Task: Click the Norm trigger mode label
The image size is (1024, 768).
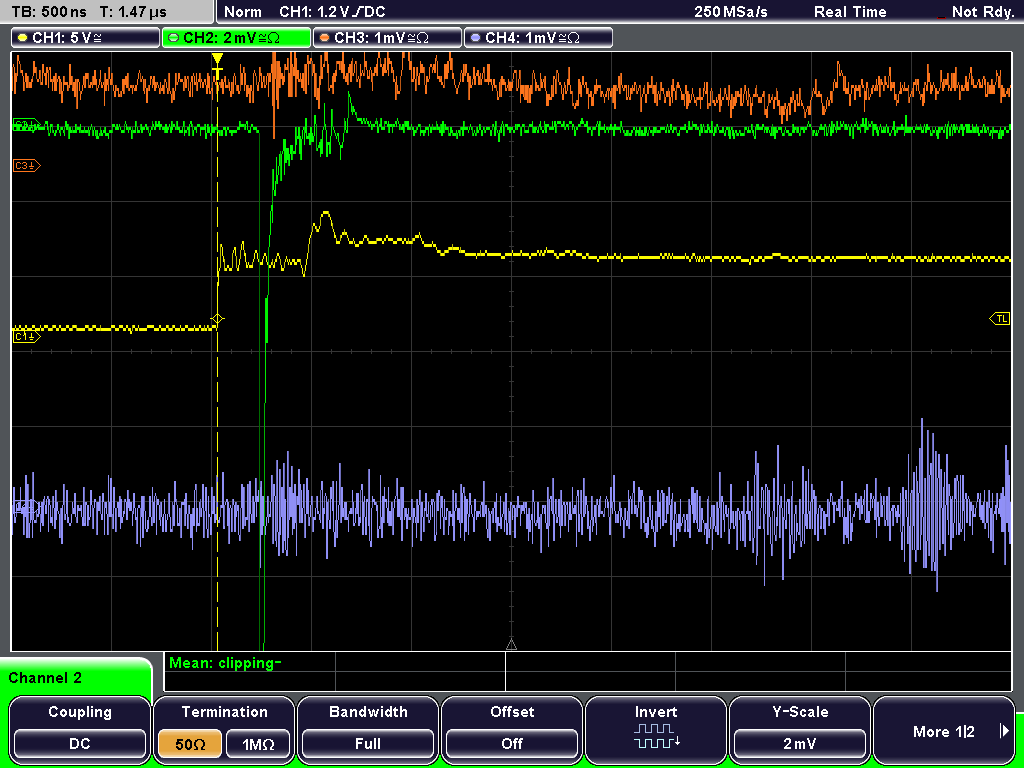Action: (242, 12)
